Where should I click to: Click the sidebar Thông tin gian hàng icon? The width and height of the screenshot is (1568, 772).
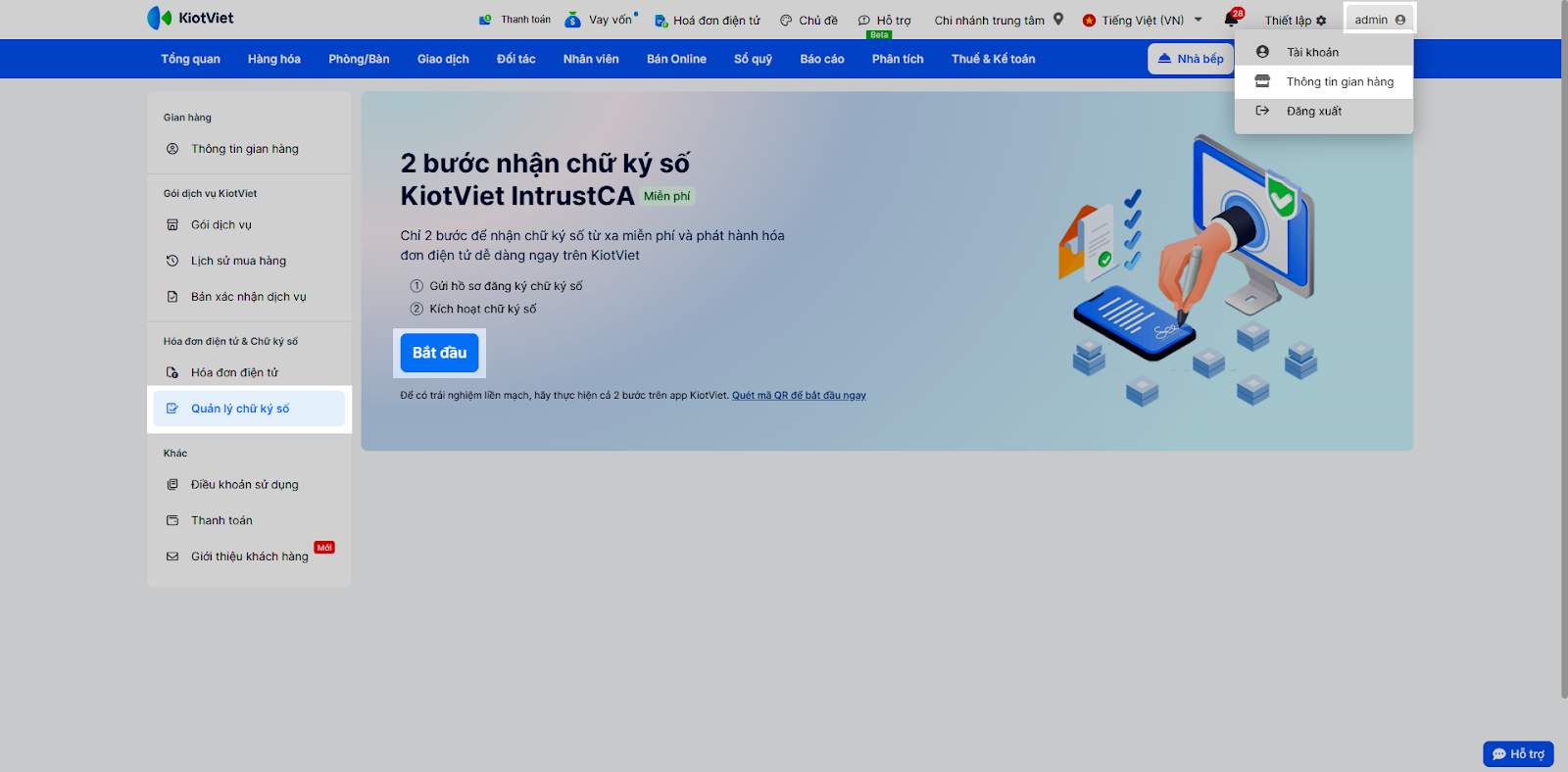point(172,149)
